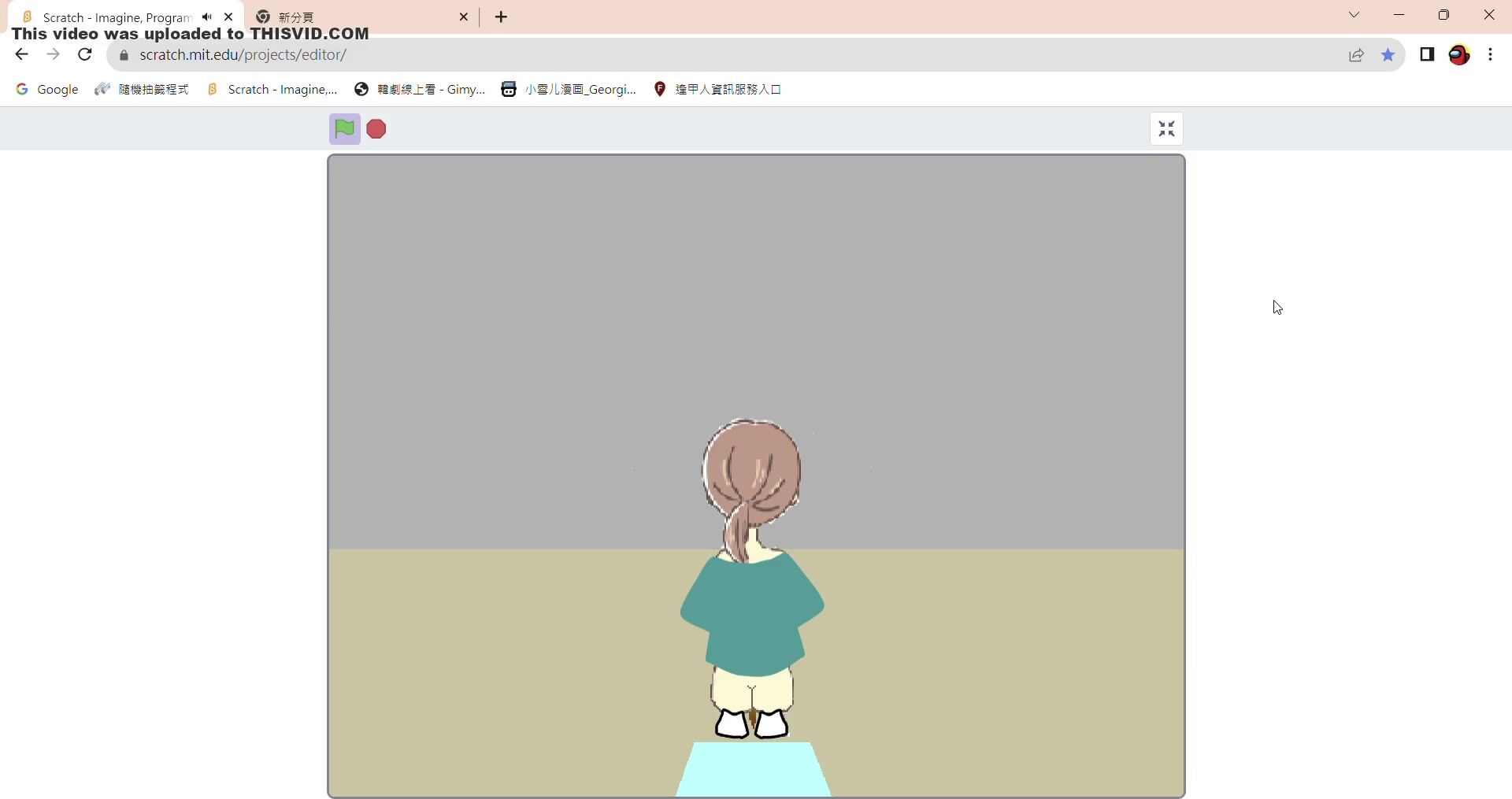This screenshot has width=1512, height=799.
Task: Exit full screen stage mode
Action: (1166, 129)
